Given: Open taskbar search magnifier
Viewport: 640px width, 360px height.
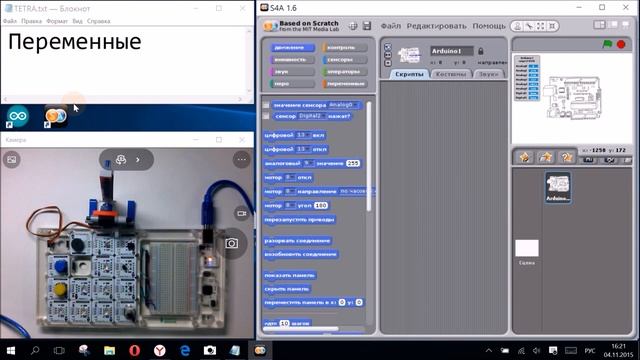Looking at the screenshot, I should click(35, 351).
